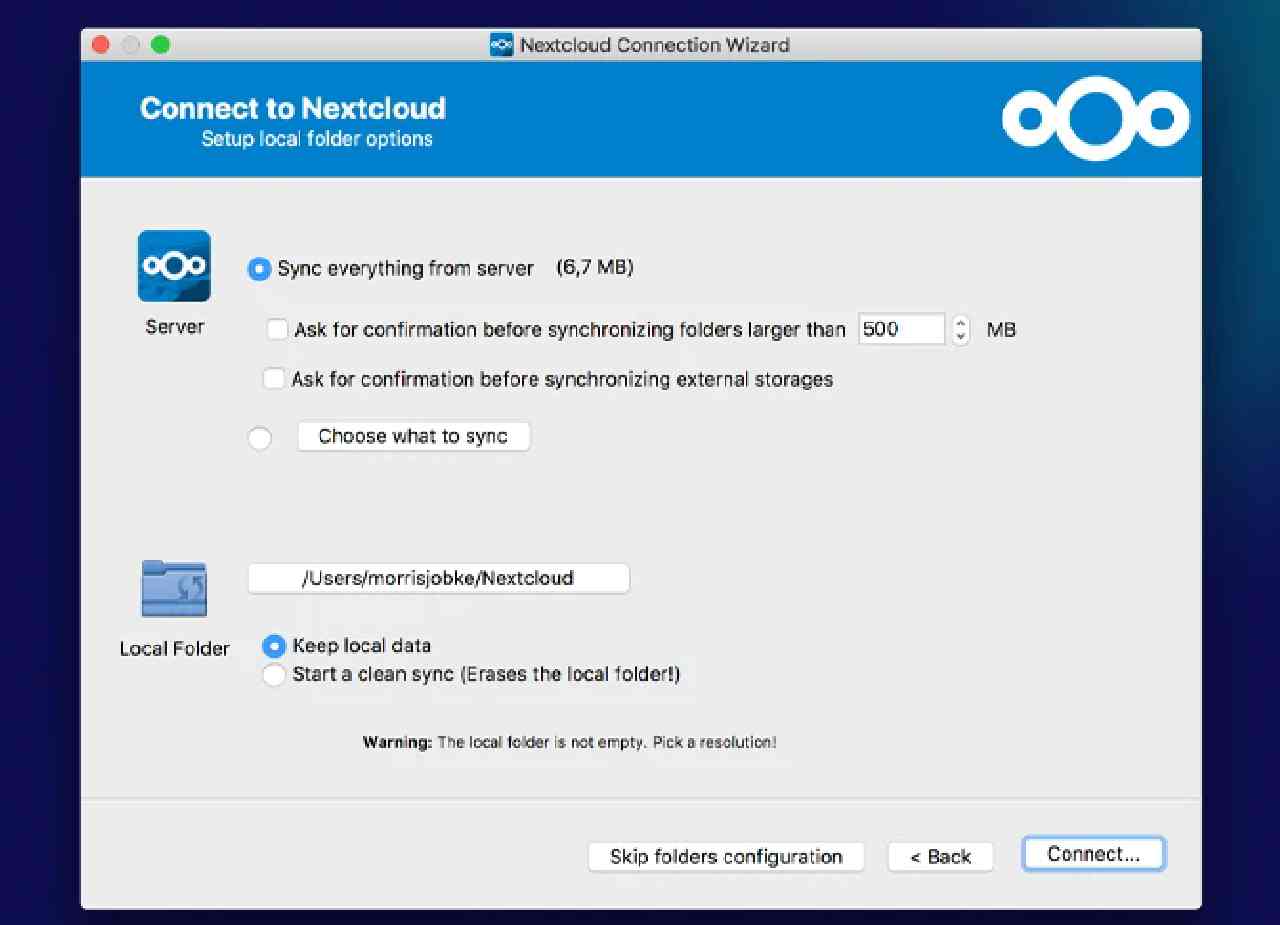Open the Choose what to sync dialog
The height and width of the screenshot is (925, 1280).
tap(413, 437)
